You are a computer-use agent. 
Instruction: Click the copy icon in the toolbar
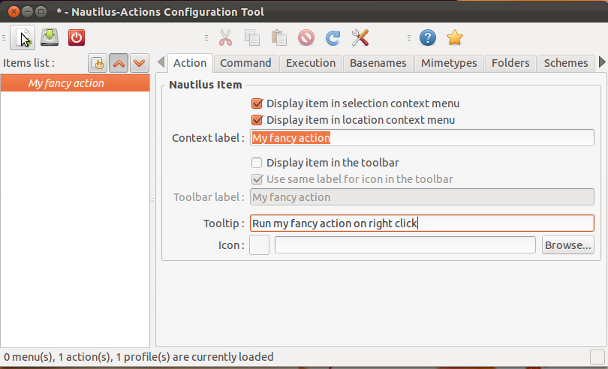pyautogui.click(x=252, y=38)
